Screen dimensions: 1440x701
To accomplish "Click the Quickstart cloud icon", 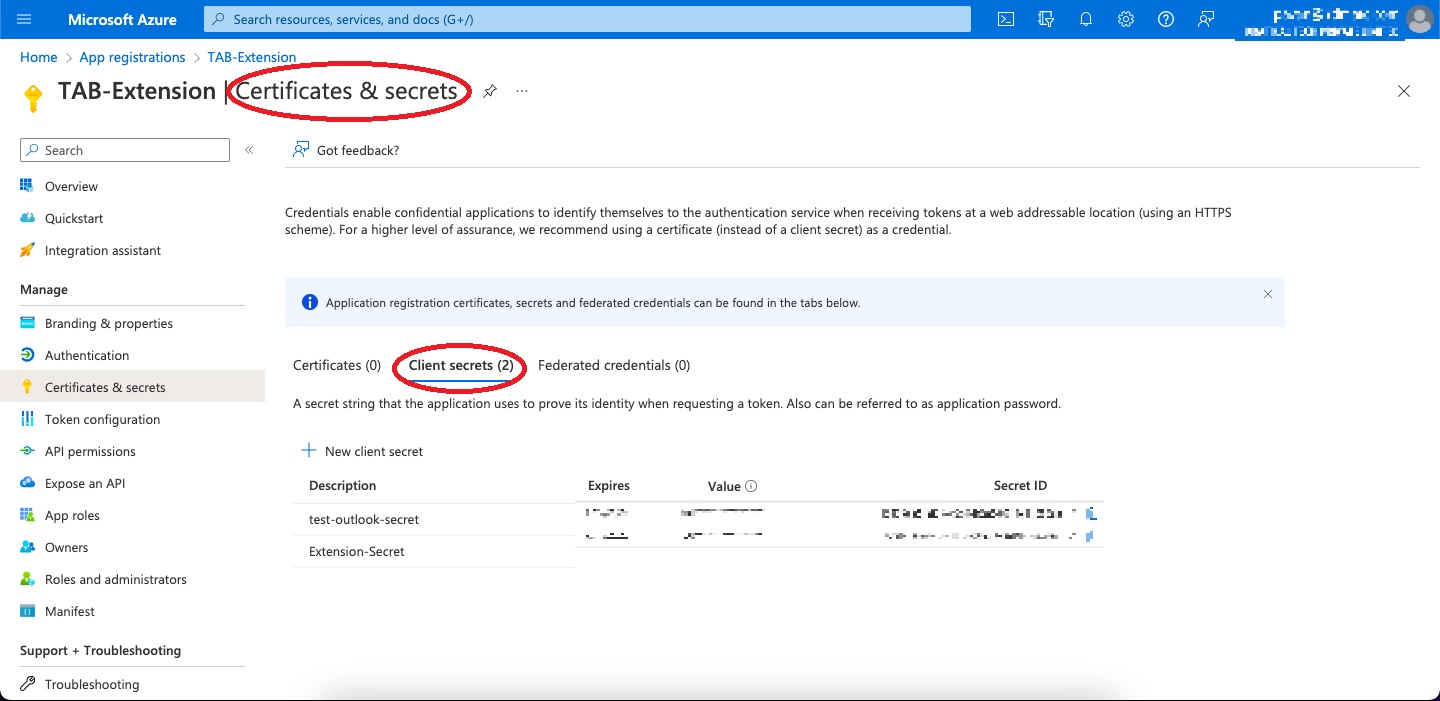I will [27, 218].
